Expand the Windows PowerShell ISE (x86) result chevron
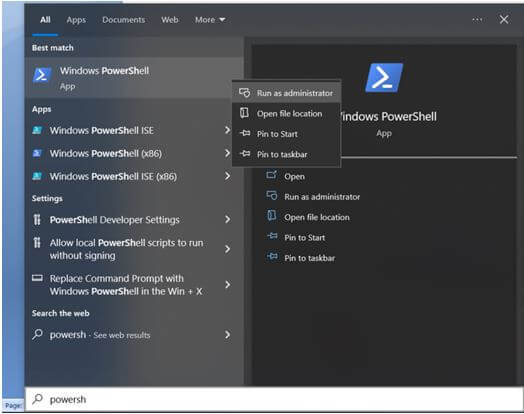Image resolution: width=524 pixels, height=414 pixels. (228, 176)
